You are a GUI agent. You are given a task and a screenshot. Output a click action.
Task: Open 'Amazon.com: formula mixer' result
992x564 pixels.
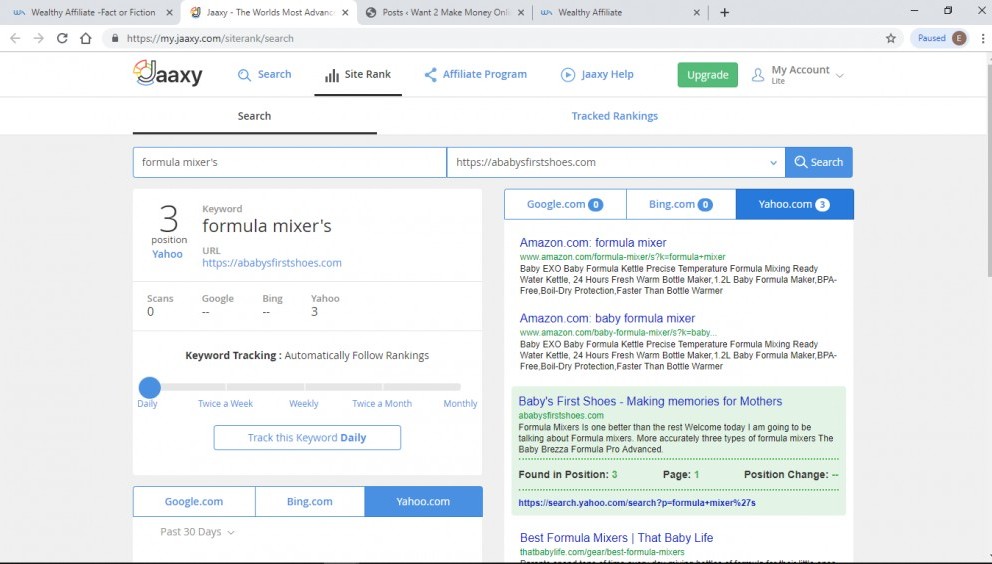pos(593,242)
